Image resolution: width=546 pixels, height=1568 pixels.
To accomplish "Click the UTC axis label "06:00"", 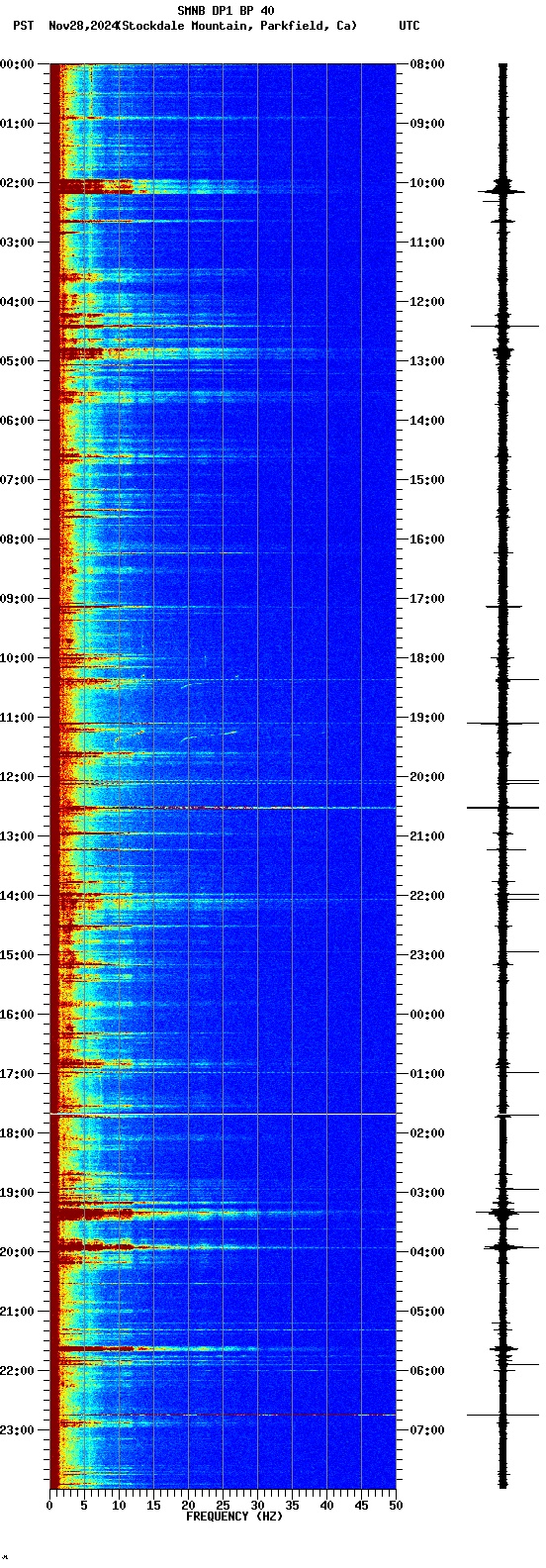I will pos(427,1371).
